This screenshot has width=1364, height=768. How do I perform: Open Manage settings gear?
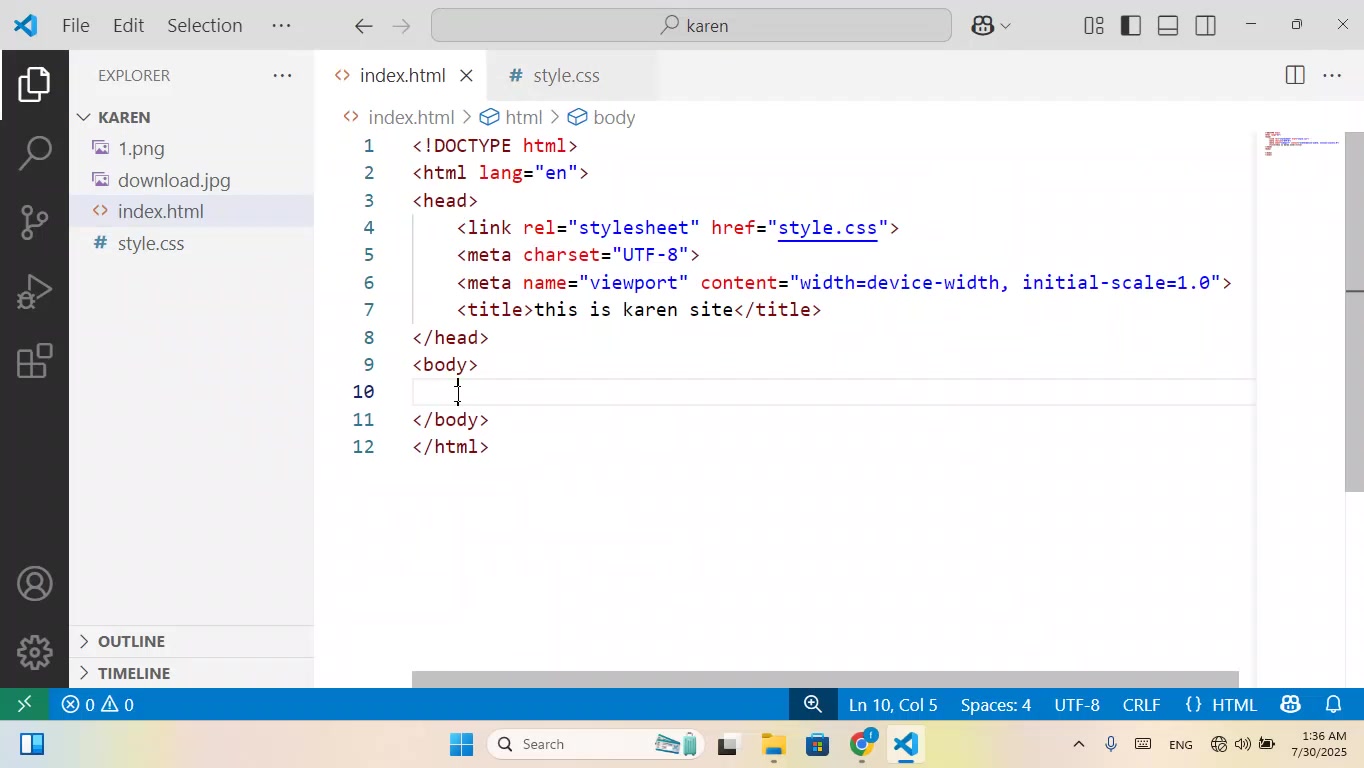pyautogui.click(x=35, y=652)
